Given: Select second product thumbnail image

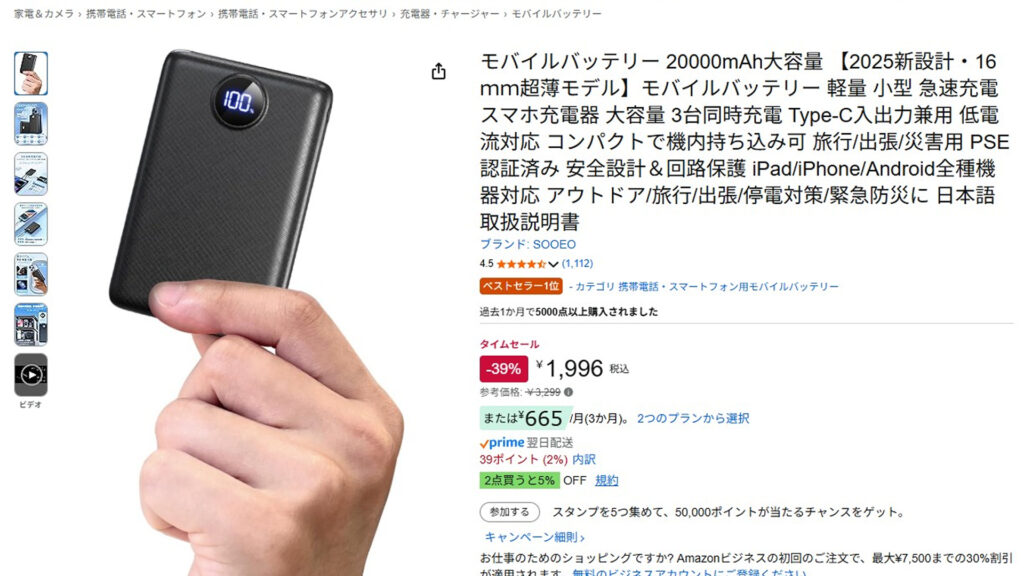Looking at the screenshot, I should [31, 123].
